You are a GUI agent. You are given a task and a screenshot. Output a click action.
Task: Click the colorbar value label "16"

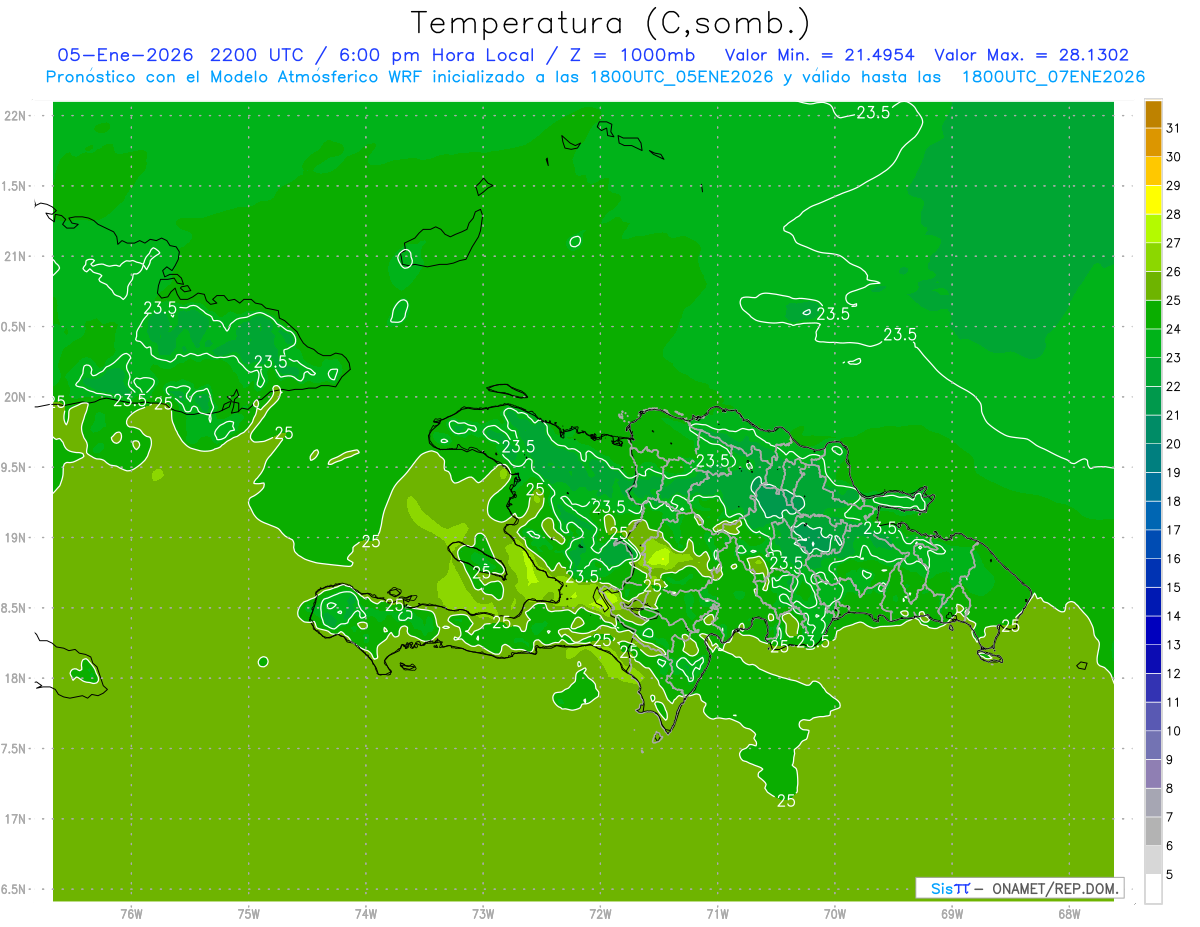(1173, 558)
